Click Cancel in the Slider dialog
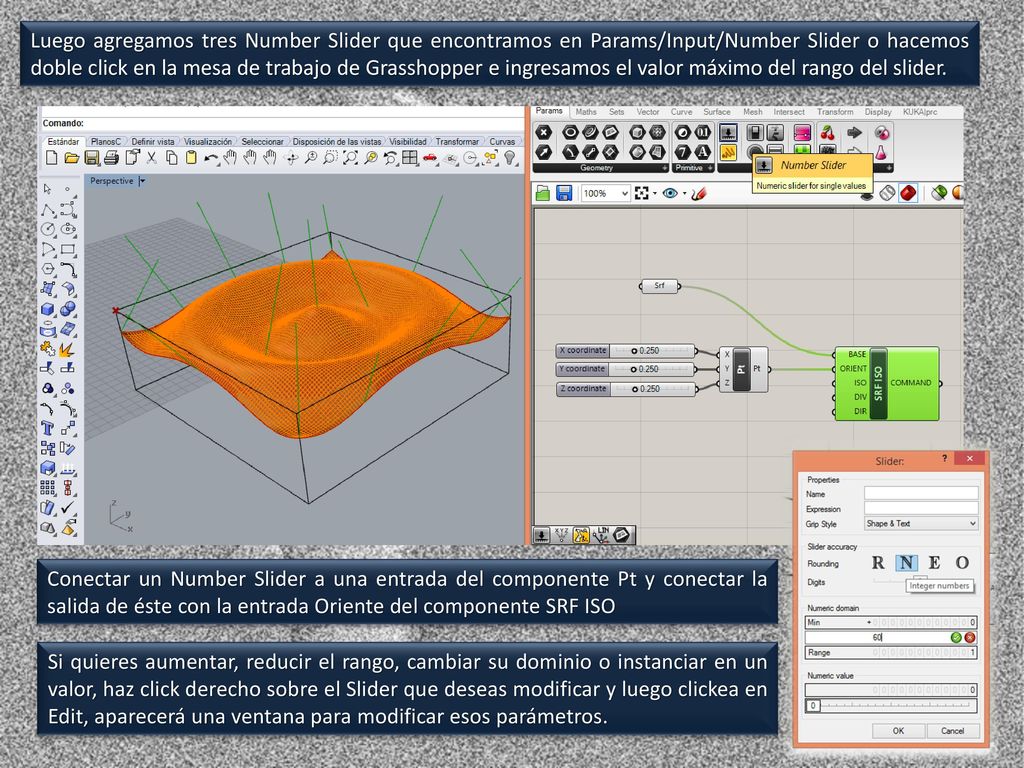Image resolution: width=1024 pixels, height=768 pixels. coord(953,731)
